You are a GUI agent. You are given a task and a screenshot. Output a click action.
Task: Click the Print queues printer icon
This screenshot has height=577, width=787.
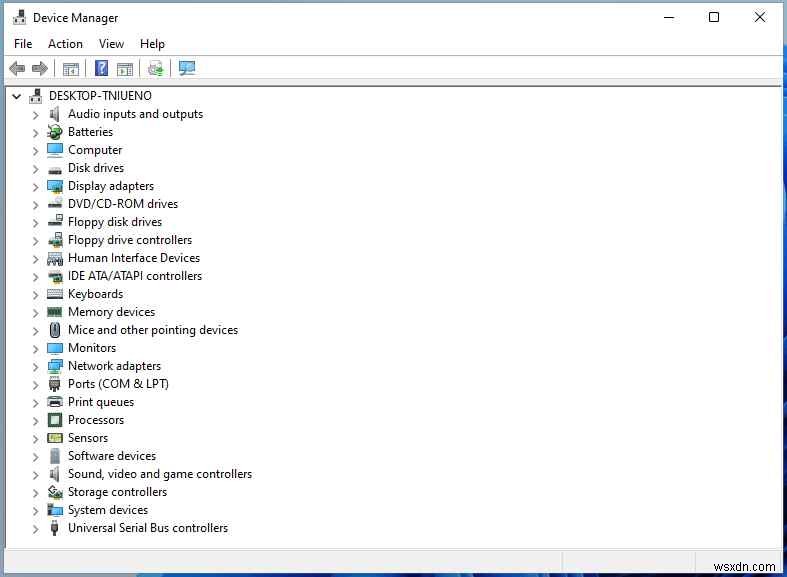(x=54, y=402)
